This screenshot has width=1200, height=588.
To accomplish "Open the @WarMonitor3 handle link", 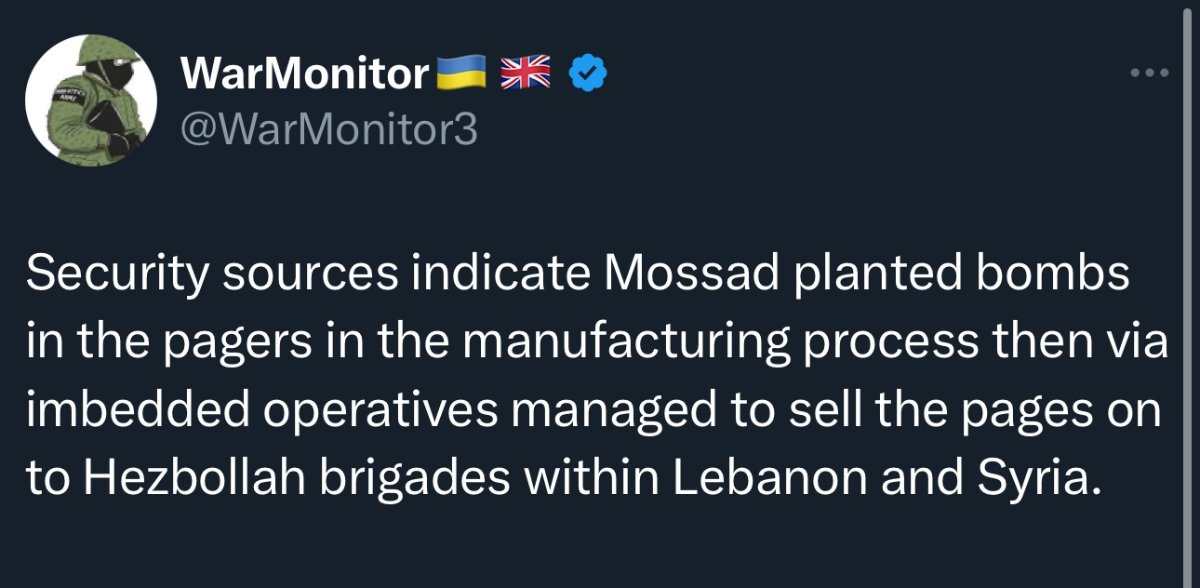I will click(329, 129).
